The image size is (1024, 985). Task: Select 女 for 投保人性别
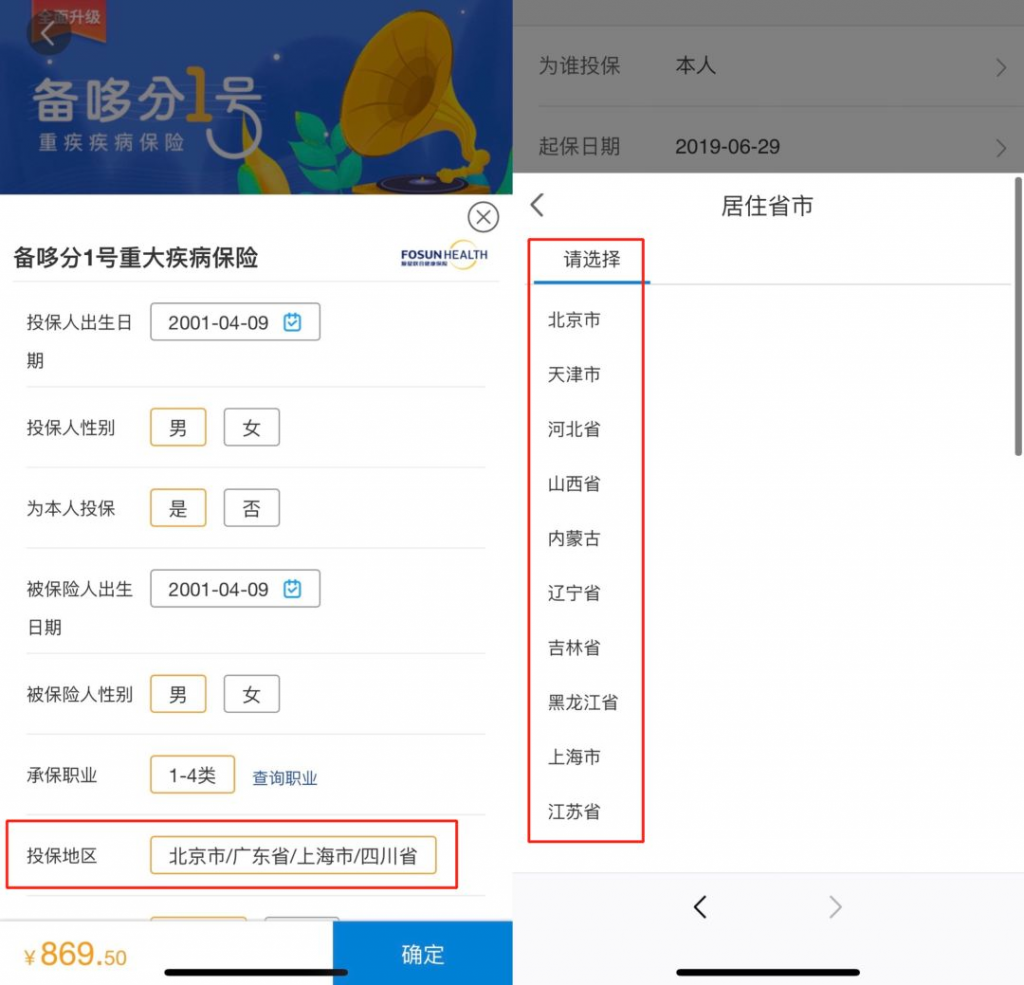(251, 427)
